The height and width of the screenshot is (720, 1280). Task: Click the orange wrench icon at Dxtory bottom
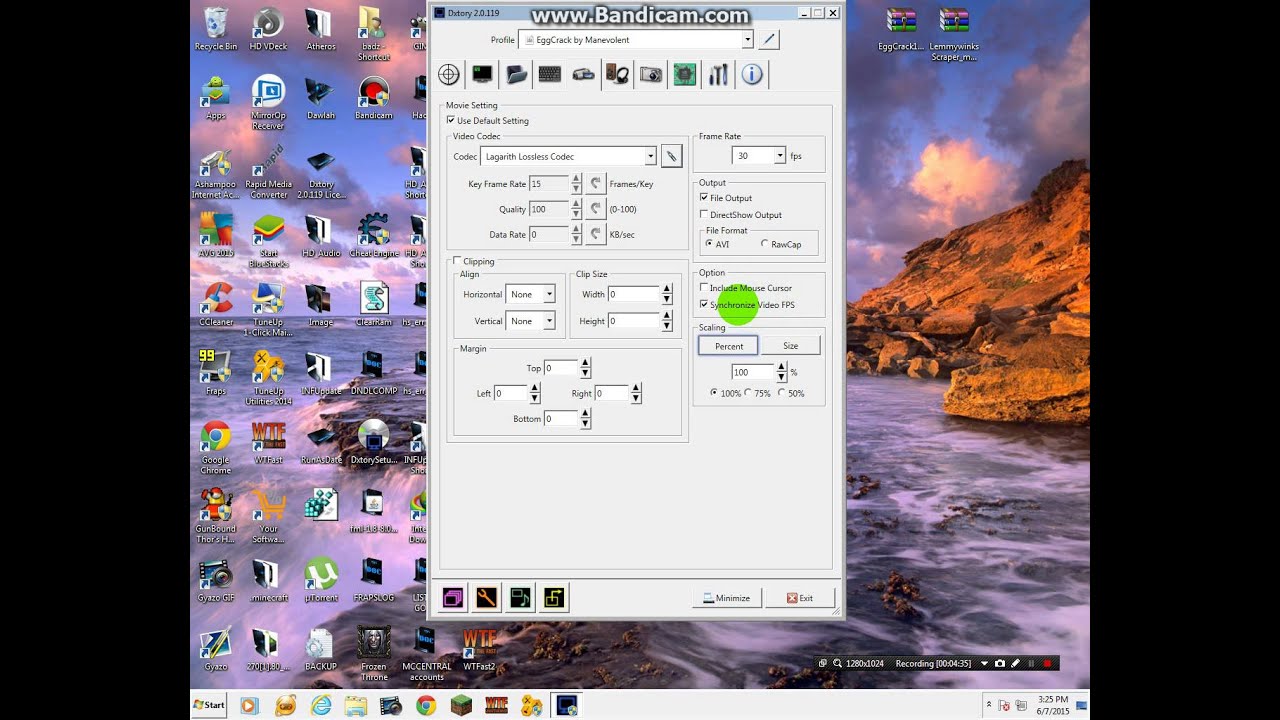pyautogui.click(x=486, y=598)
